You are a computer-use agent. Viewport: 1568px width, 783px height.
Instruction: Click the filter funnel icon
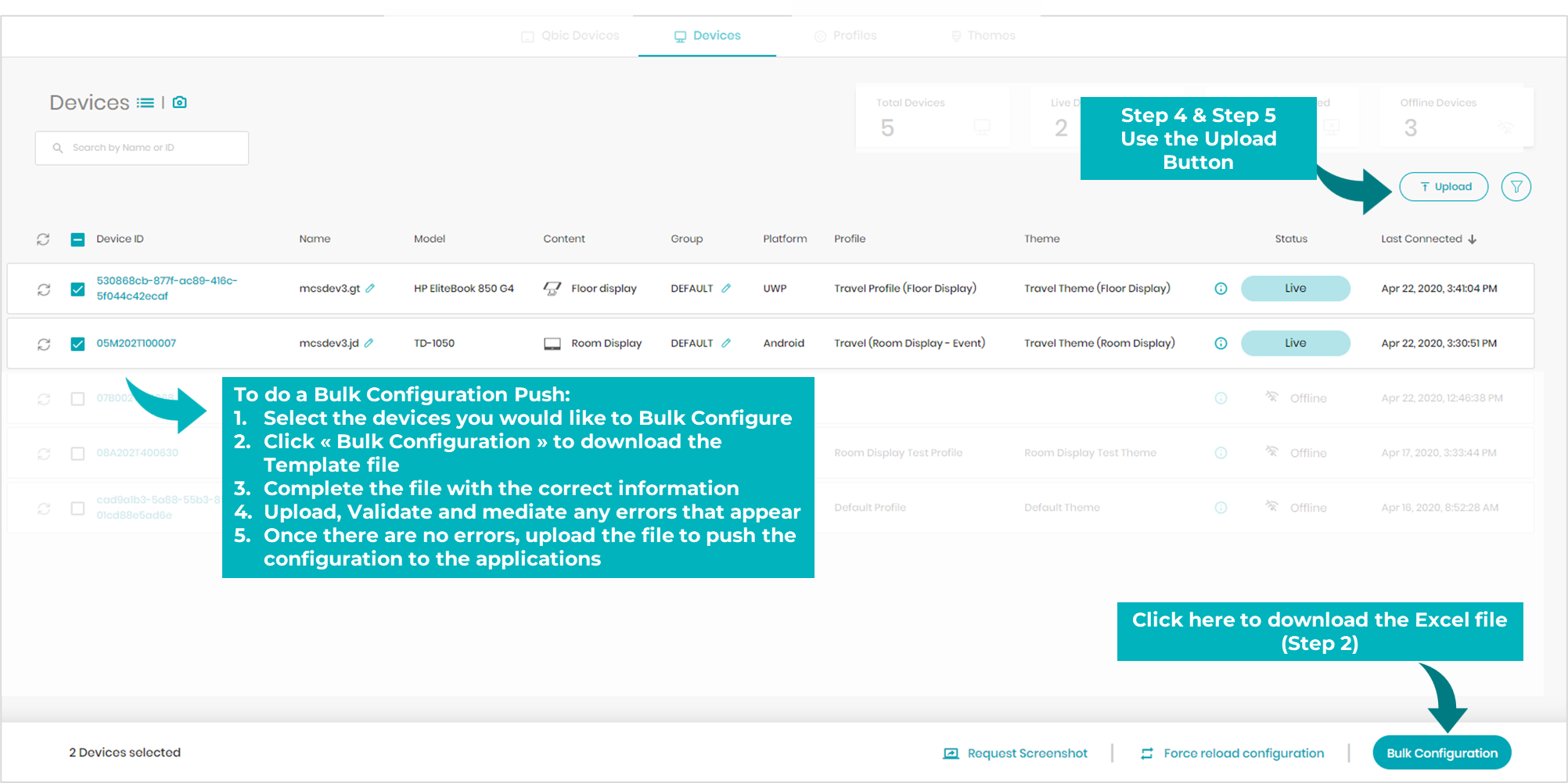tap(1516, 187)
